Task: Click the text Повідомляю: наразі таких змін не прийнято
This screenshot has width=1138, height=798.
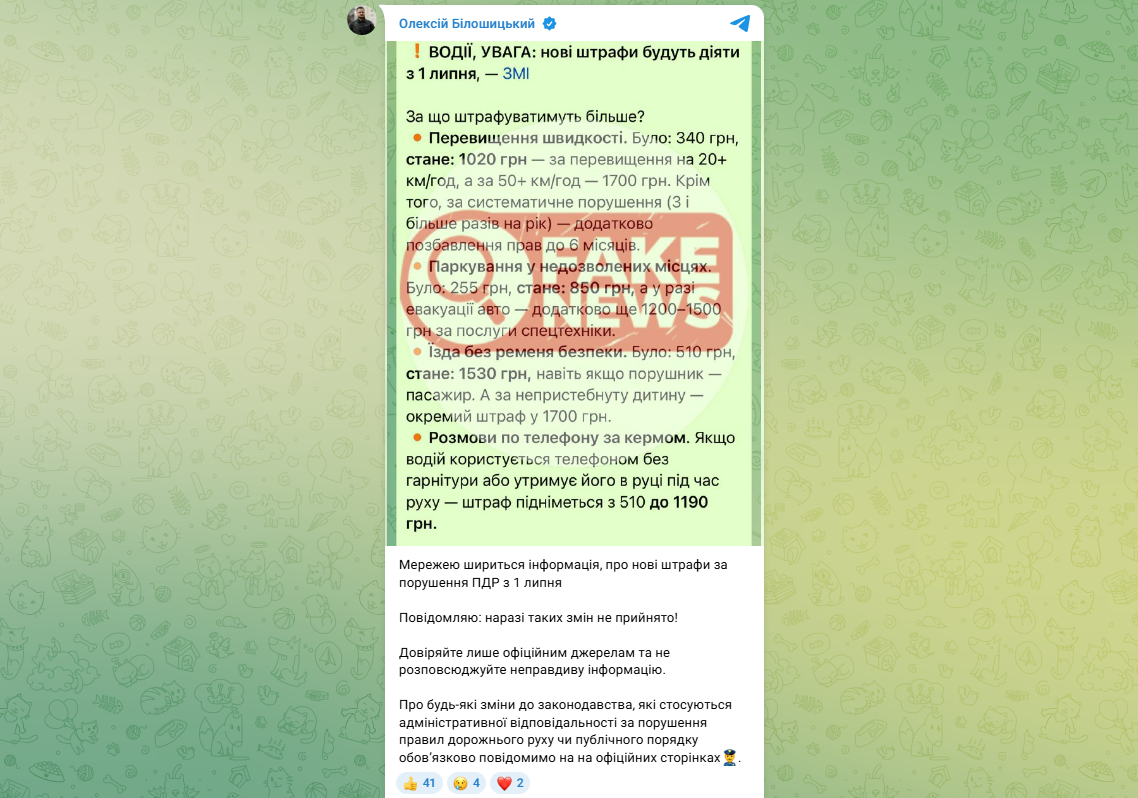Action: click(x=539, y=618)
